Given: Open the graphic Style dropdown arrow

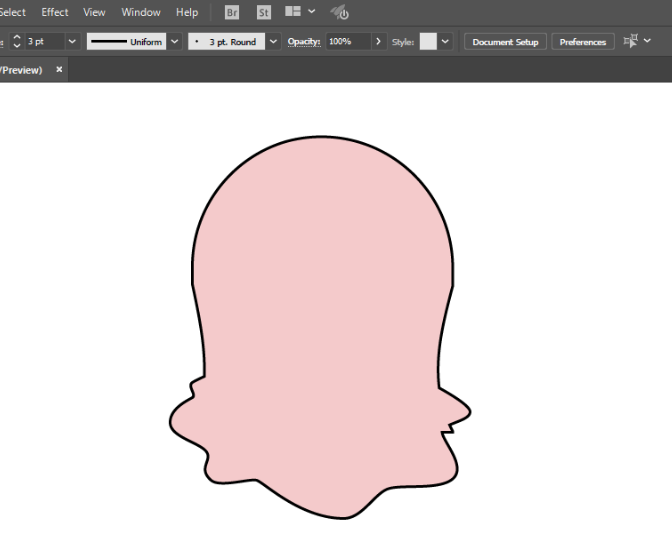Looking at the screenshot, I should [445, 42].
